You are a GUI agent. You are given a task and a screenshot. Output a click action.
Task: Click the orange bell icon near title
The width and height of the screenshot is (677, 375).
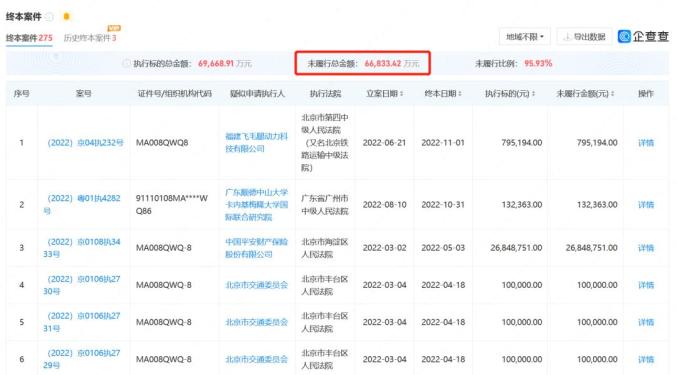66,16
